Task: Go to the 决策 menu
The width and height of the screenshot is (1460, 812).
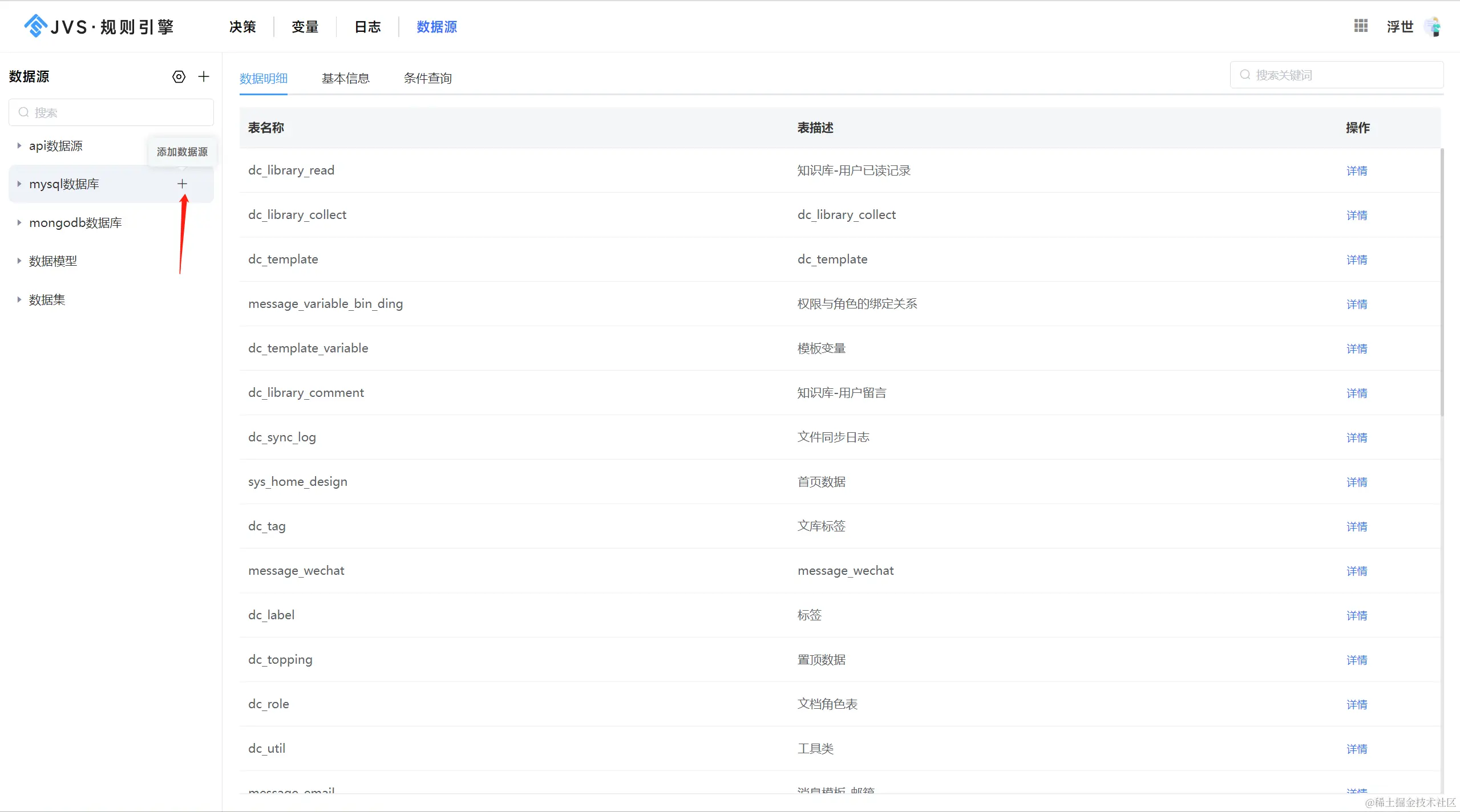Action: click(x=242, y=27)
